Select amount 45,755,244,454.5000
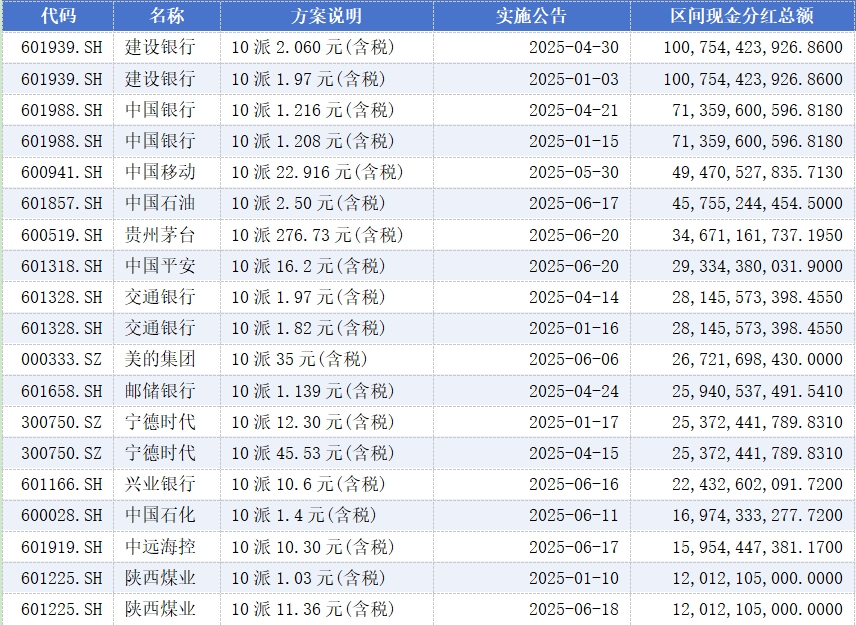Image resolution: width=856 pixels, height=625 pixels. click(x=742, y=204)
